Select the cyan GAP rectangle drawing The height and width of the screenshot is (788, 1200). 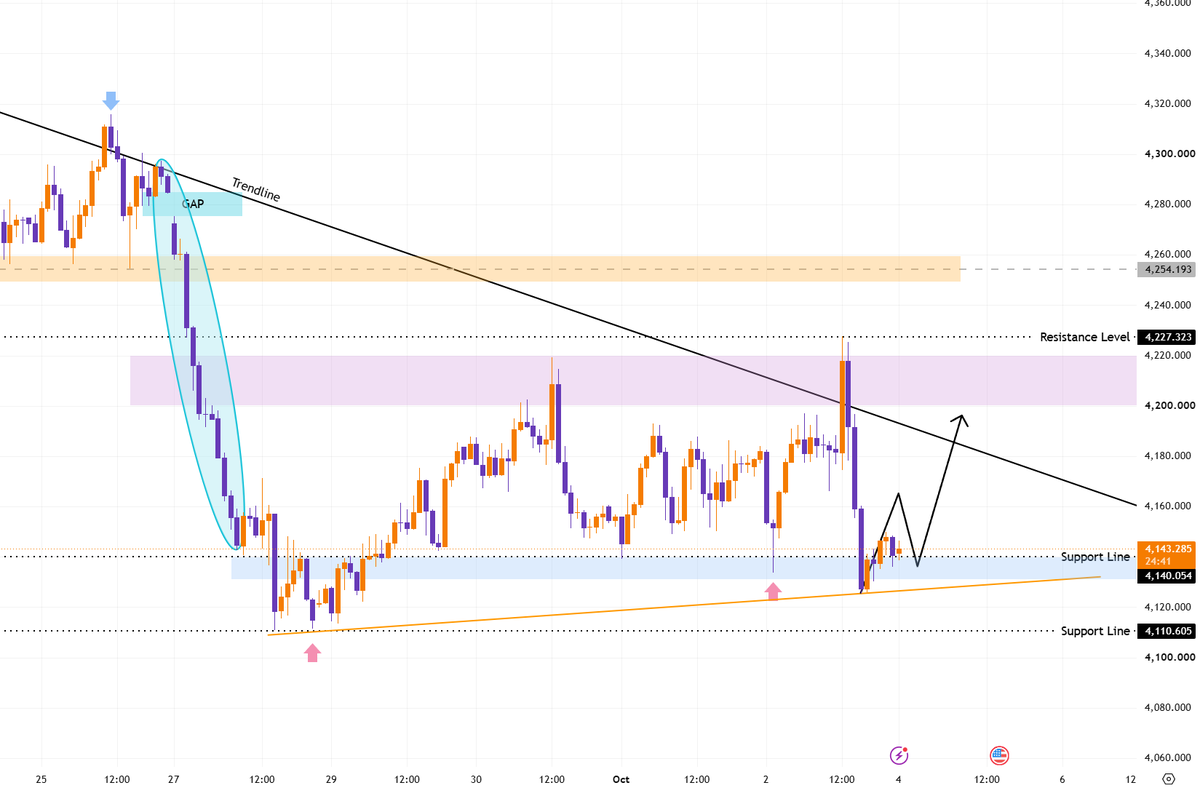(193, 204)
